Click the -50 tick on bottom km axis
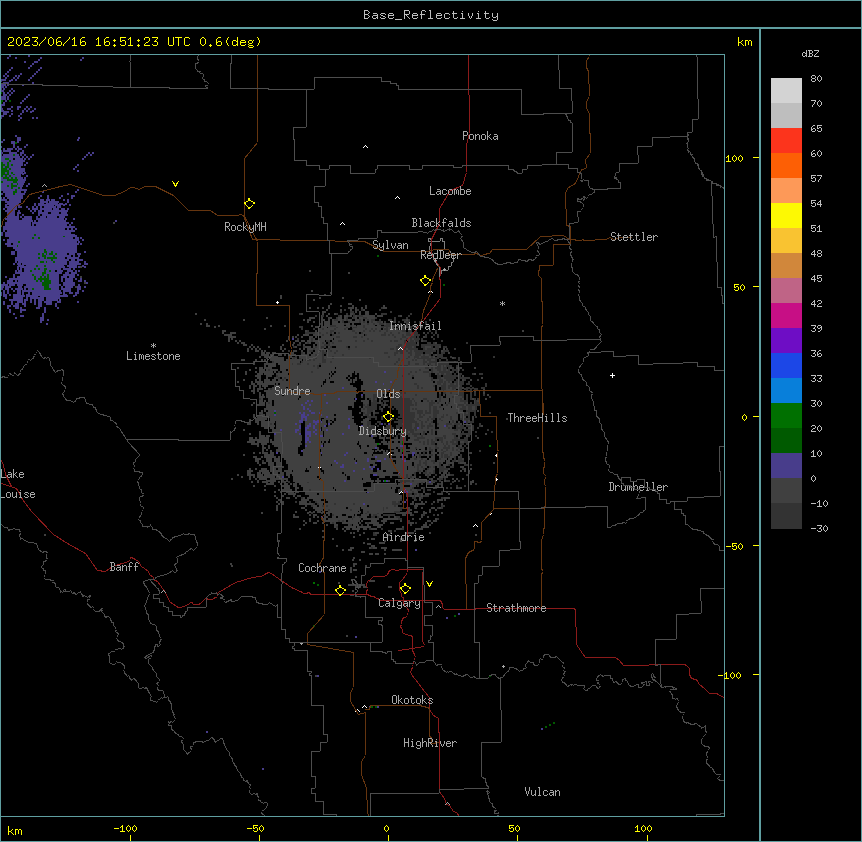 255,828
